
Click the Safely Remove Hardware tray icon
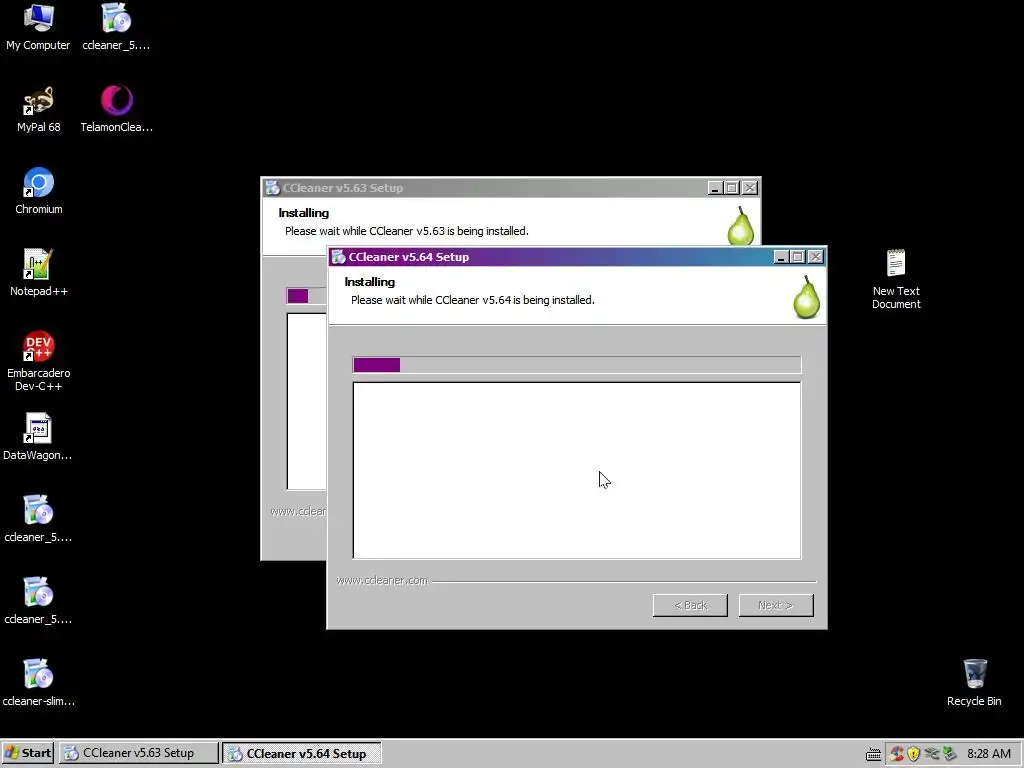(931, 754)
